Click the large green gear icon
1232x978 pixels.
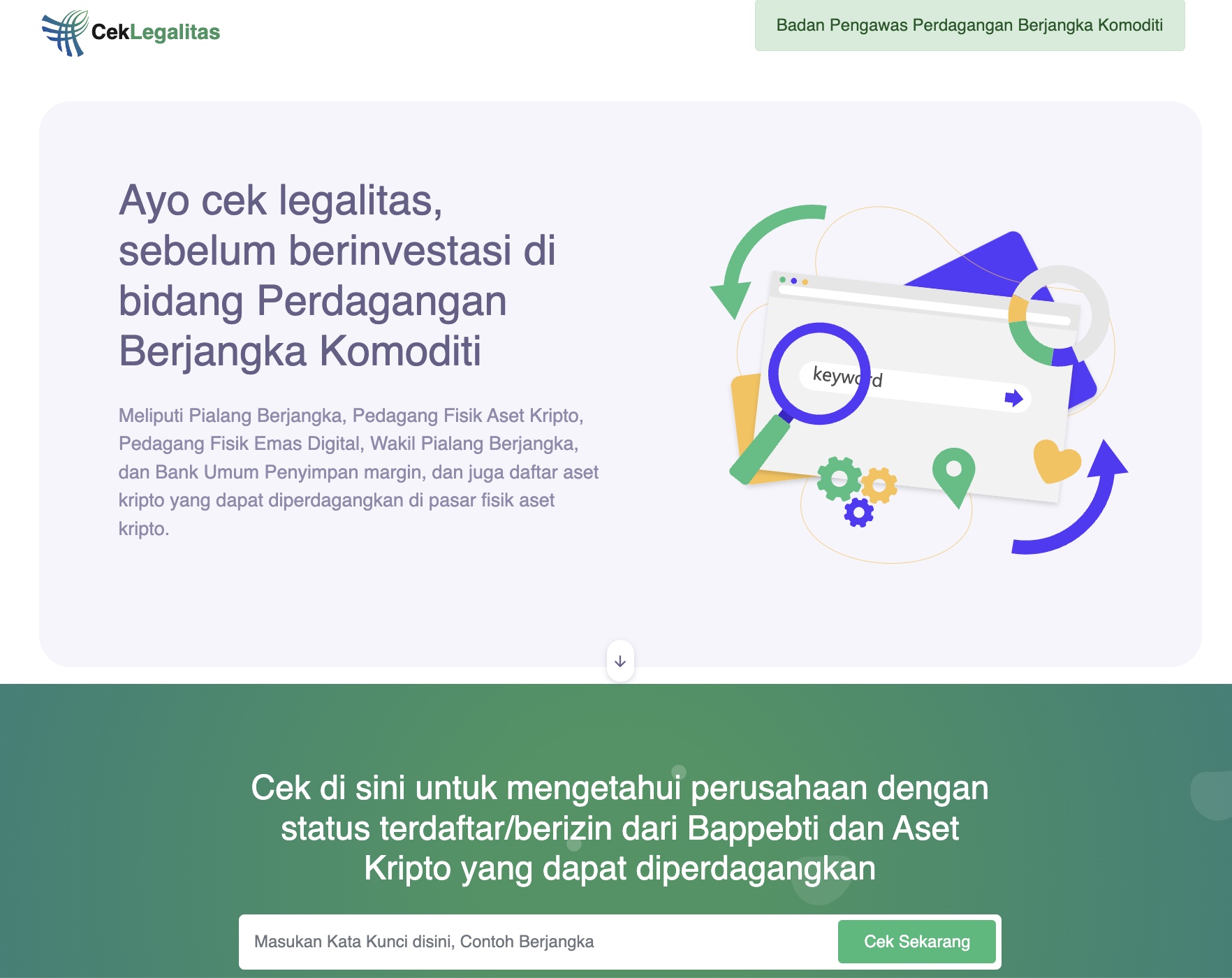841,479
